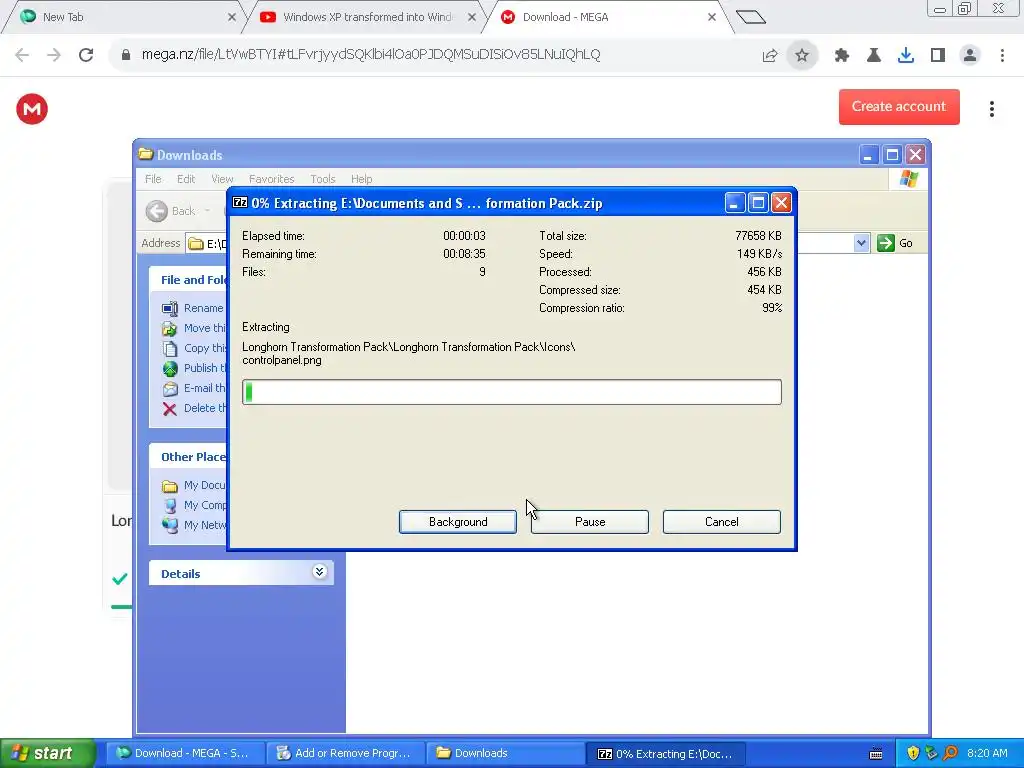Viewport: 1024px width, 768px height.
Task: Click the Background button in extraction dialog
Action: click(458, 522)
